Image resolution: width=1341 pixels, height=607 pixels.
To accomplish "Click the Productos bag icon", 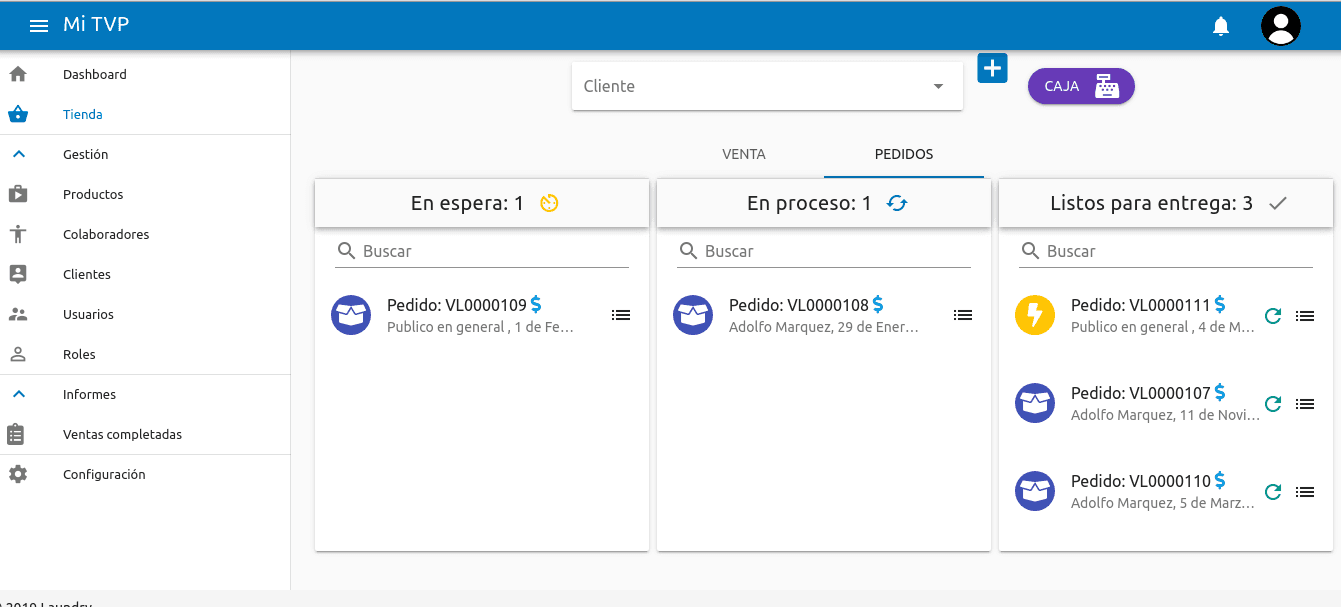I will (x=18, y=194).
